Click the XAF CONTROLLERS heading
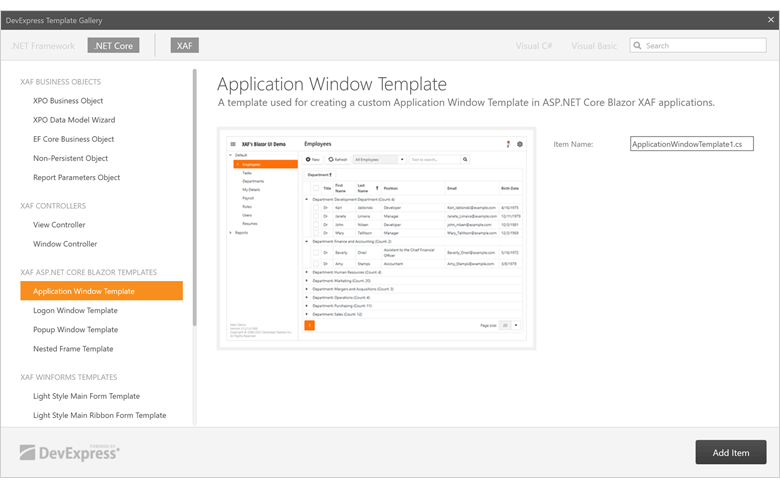Screen dimensions: 780x488 point(53,206)
